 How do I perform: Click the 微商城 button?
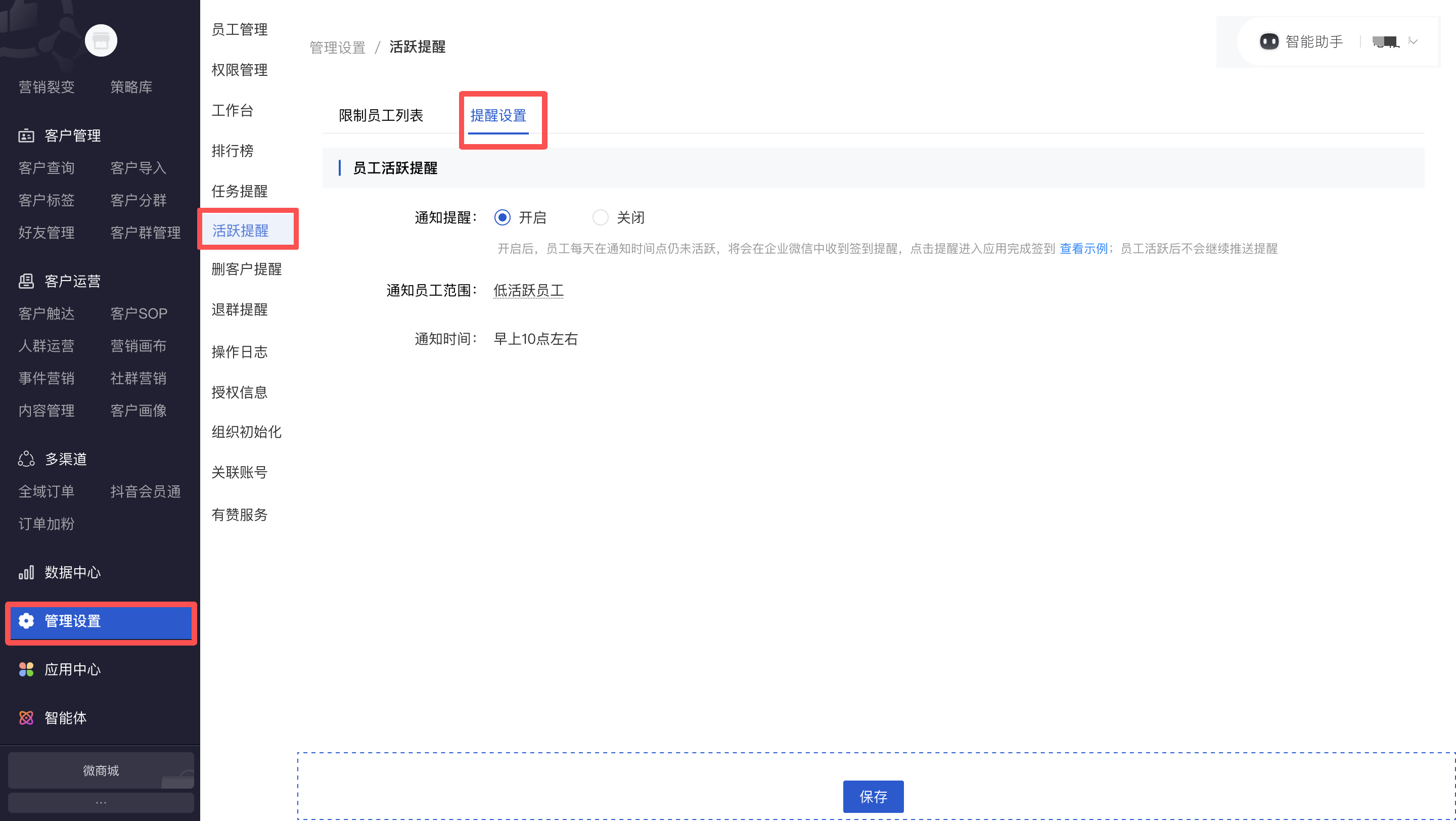pos(101,770)
